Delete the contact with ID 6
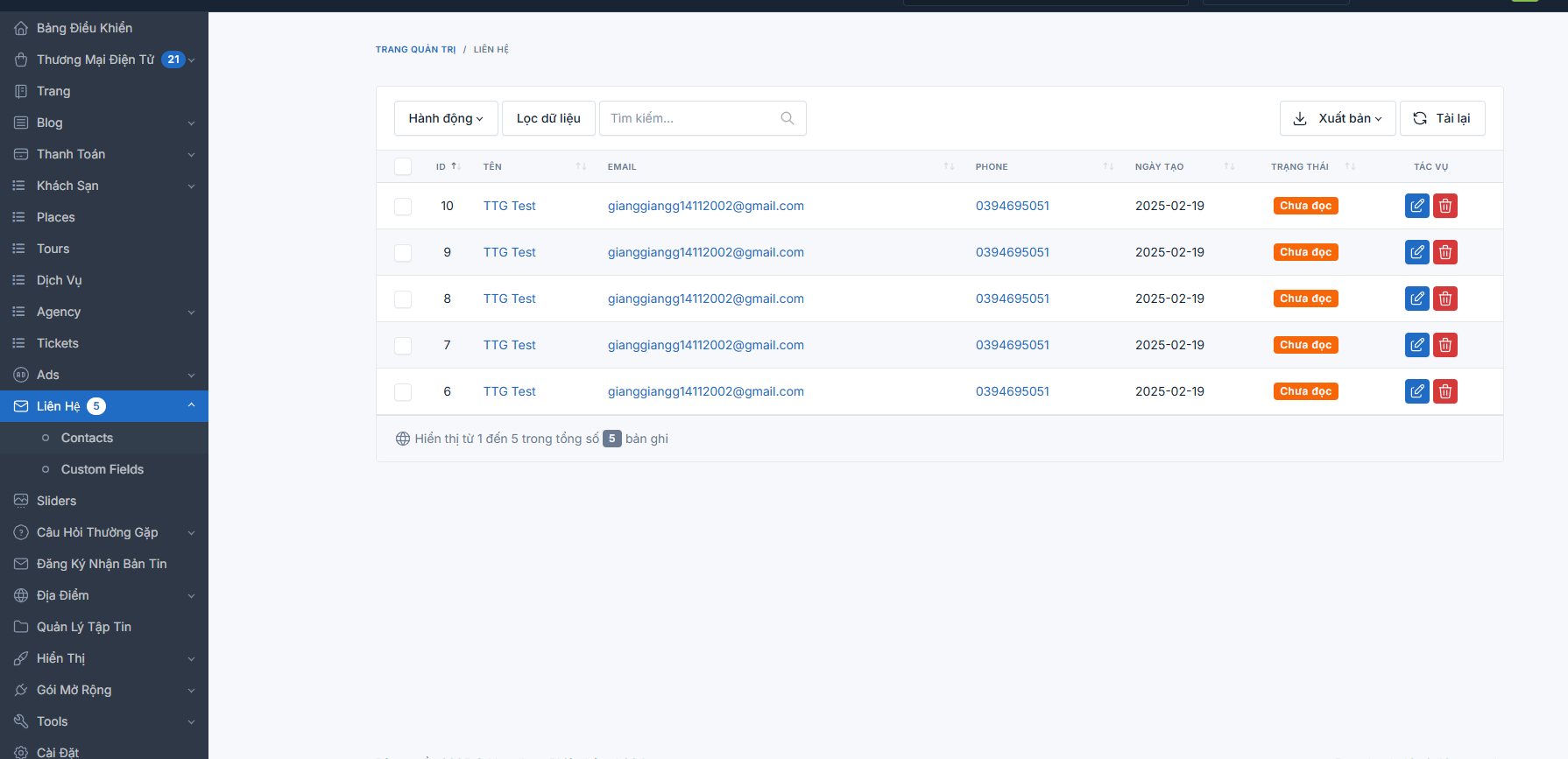 click(x=1445, y=391)
